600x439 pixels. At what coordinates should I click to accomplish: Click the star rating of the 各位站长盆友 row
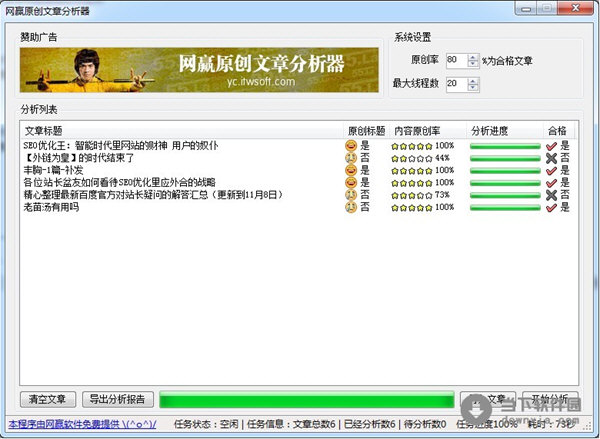[412, 183]
